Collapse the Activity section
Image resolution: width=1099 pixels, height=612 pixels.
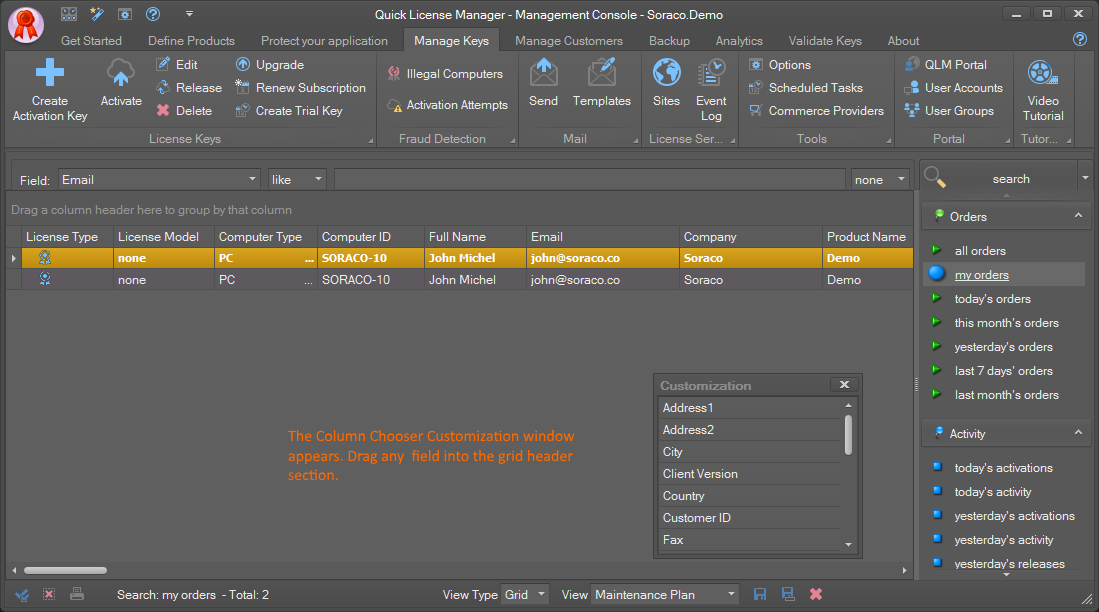pyautogui.click(x=1078, y=433)
